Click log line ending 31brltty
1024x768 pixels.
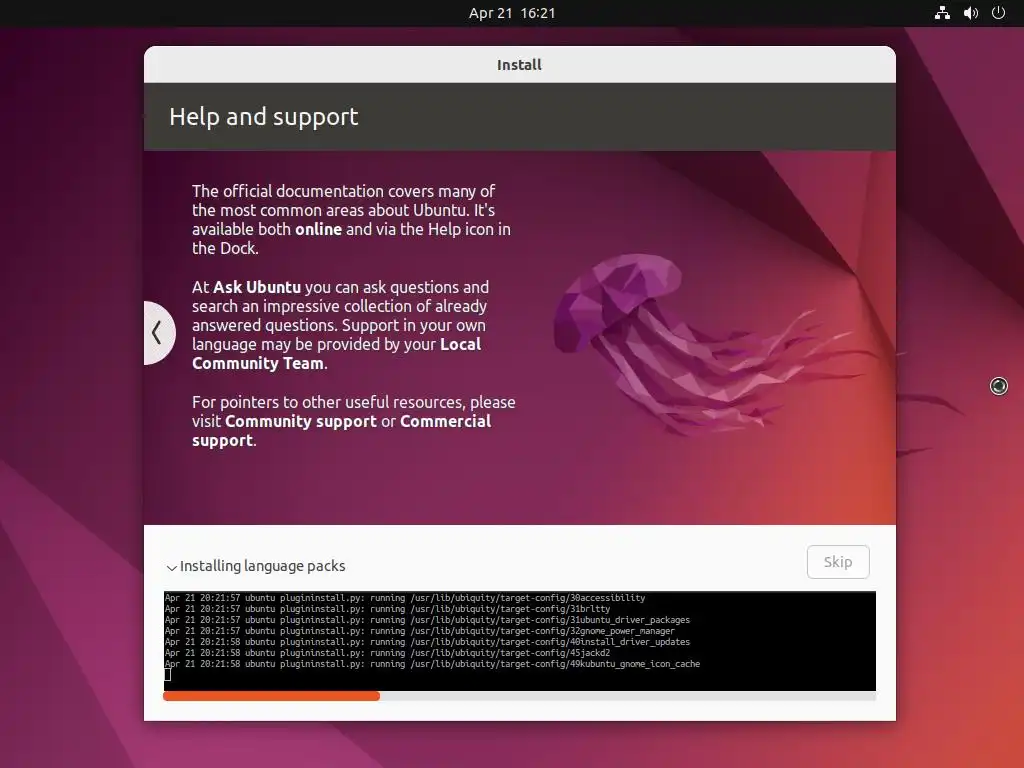387,609
